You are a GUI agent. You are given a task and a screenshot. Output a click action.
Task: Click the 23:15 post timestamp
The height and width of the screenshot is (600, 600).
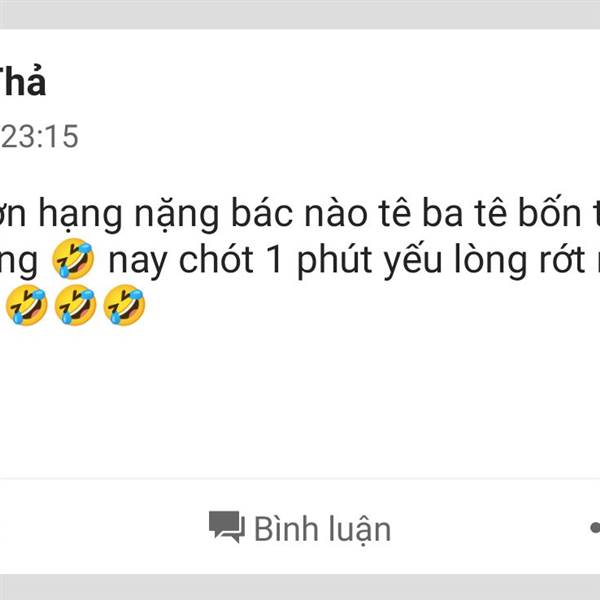tap(40, 136)
